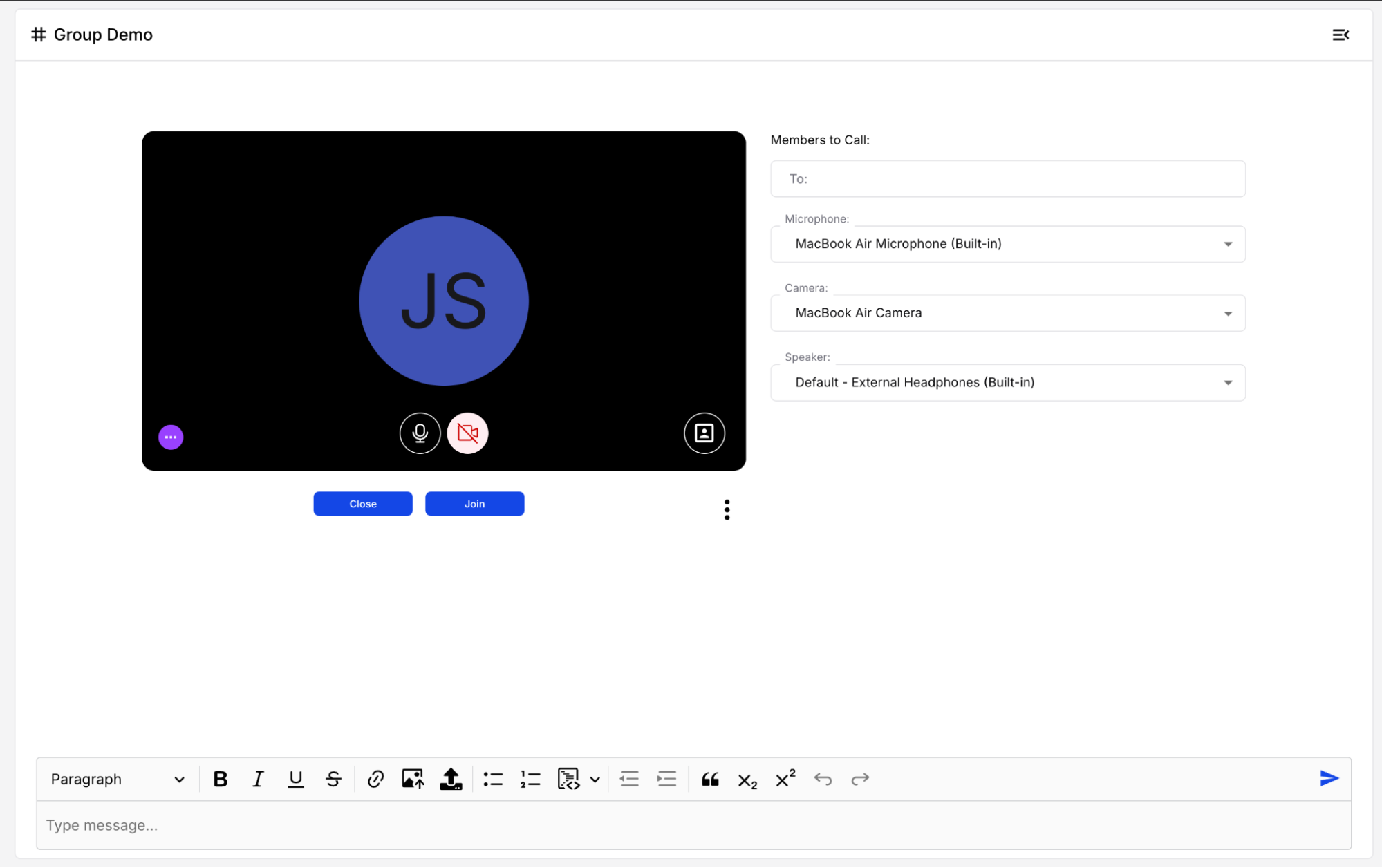Screen dimensions: 1382x868
Task: Apply subscript formatting
Action: [747, 781]
